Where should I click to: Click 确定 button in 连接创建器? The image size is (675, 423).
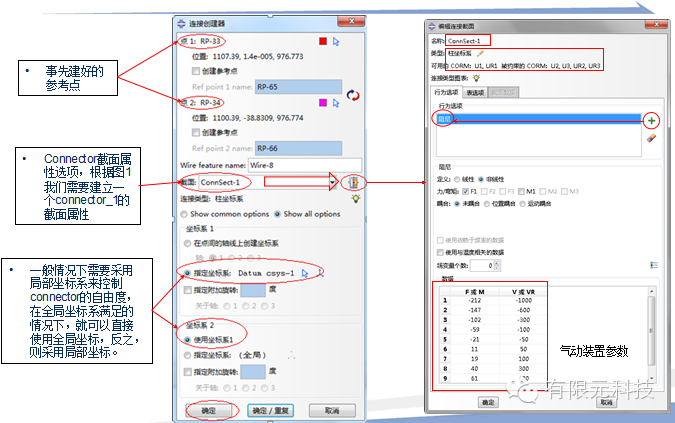coord(209,411)
